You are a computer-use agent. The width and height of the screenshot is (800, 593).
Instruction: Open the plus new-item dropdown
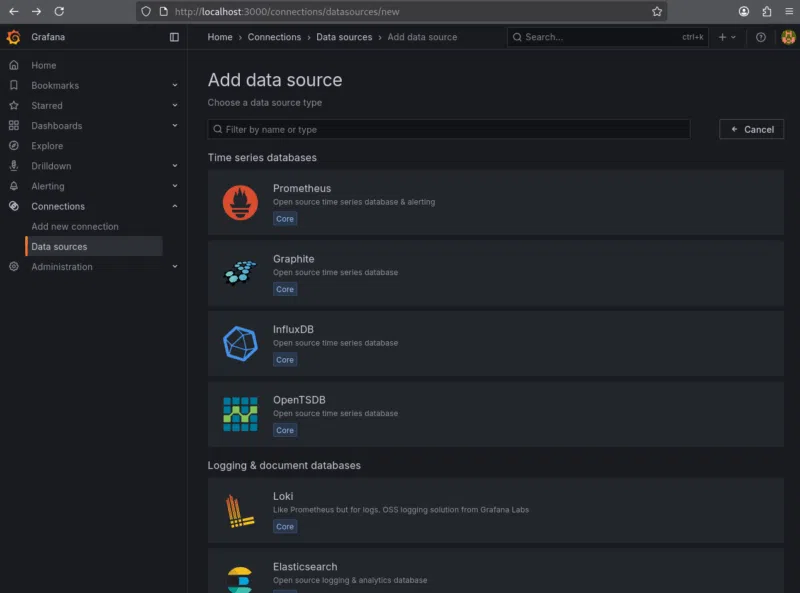coord(726,37)
